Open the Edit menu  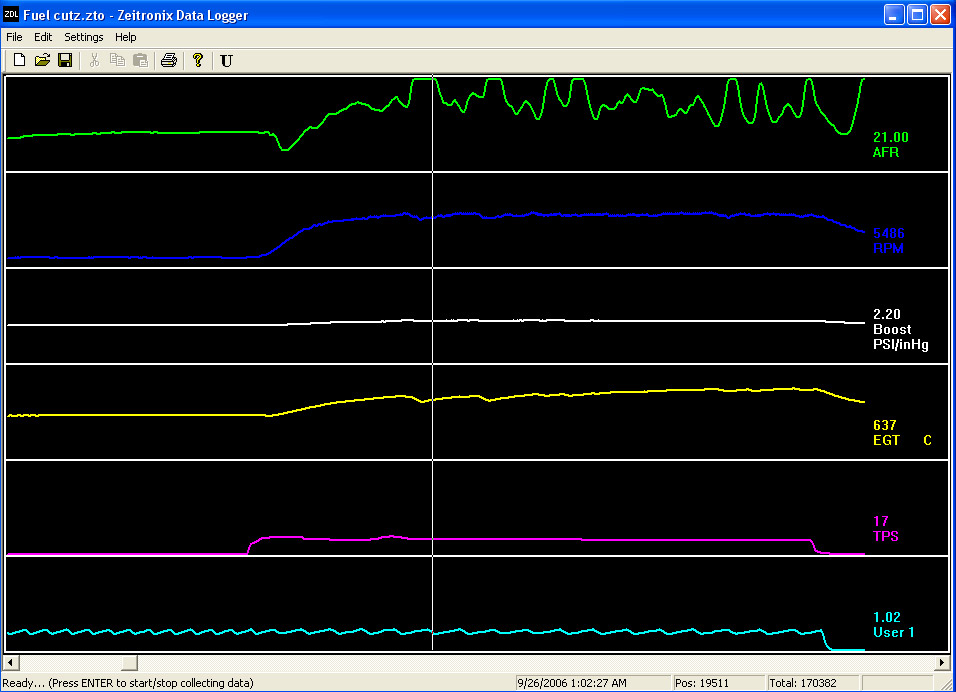43,37
